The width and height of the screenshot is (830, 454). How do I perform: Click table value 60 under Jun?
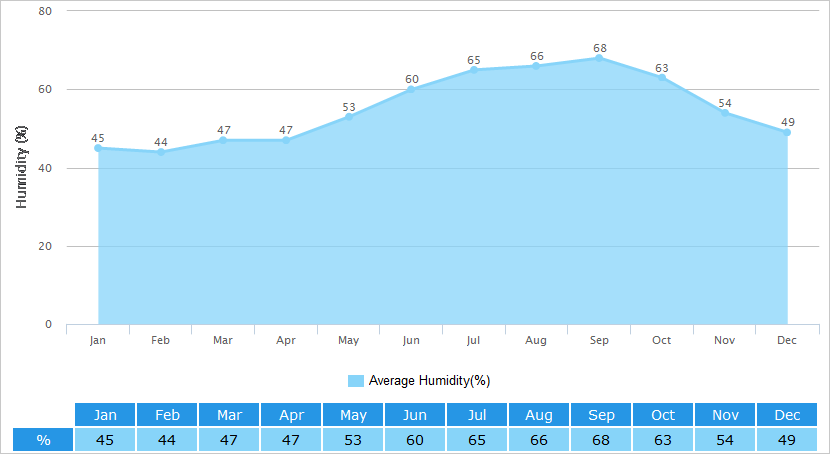point(414,440)
